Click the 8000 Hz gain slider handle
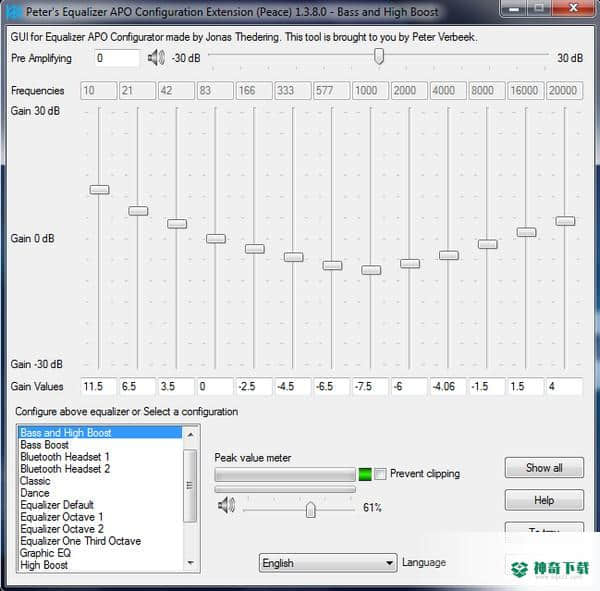Viewport: 600px width, 591px height. pos(488,244)
